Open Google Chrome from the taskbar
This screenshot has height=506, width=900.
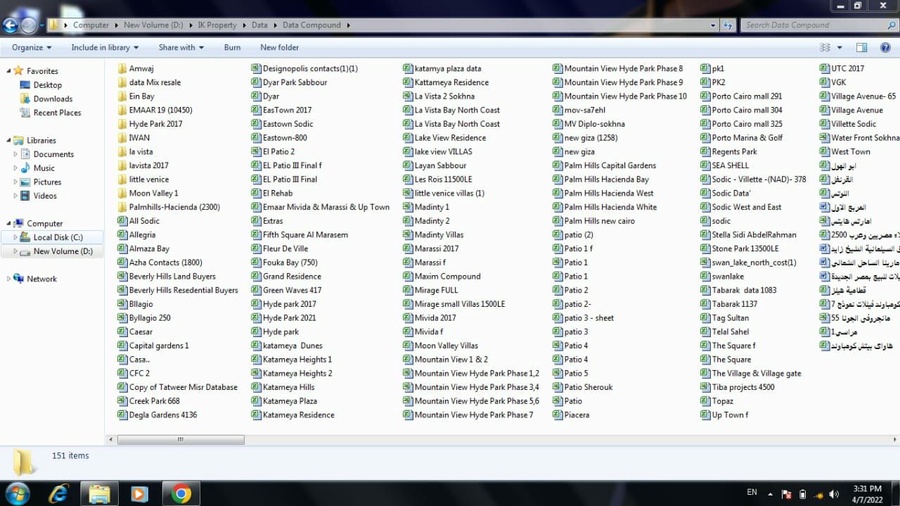[x=181, y=493]
